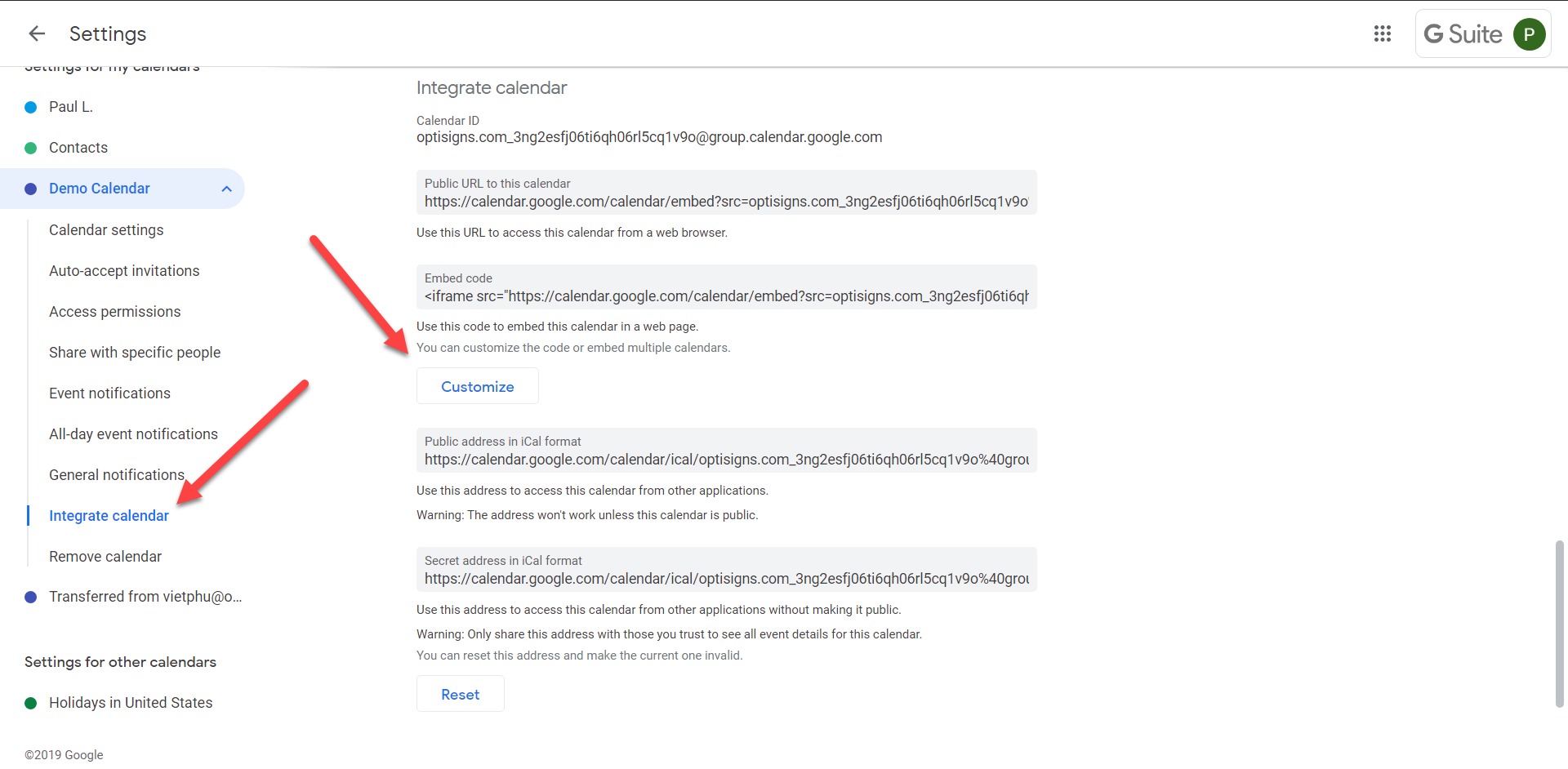Click the Secret address in iCal format field
Image resolution: width=1568 pixels, height=769 pixels.
(727, 570)
